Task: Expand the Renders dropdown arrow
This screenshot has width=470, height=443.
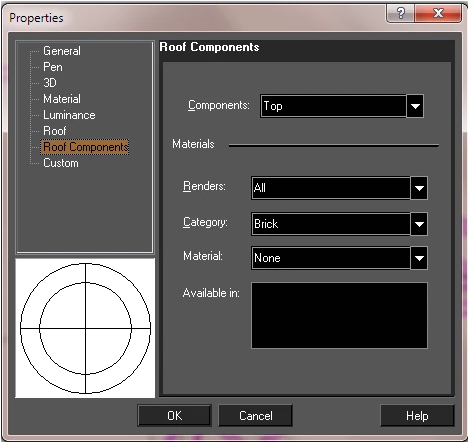Action: 419,188
